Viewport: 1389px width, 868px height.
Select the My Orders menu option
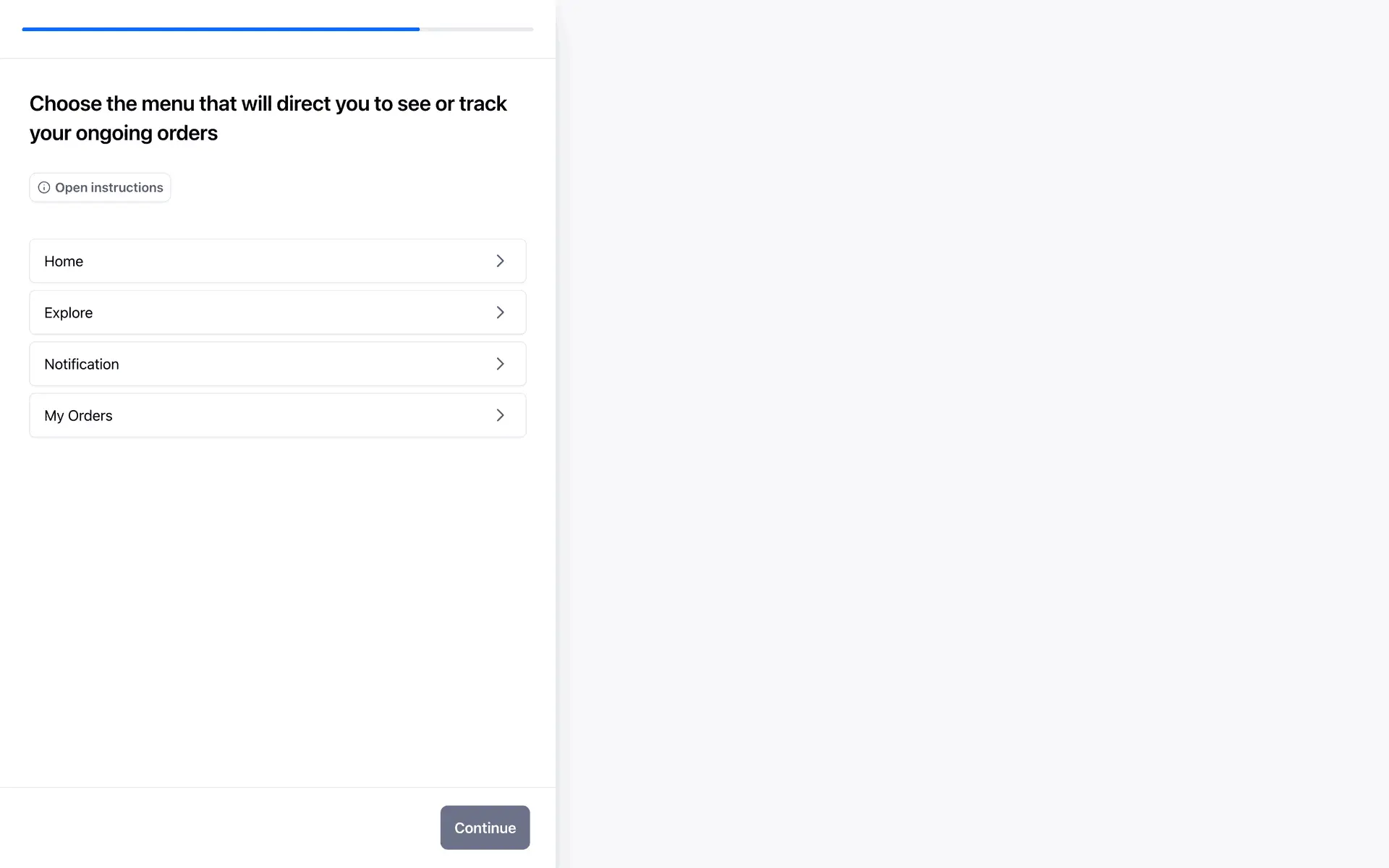pos(277,415)
